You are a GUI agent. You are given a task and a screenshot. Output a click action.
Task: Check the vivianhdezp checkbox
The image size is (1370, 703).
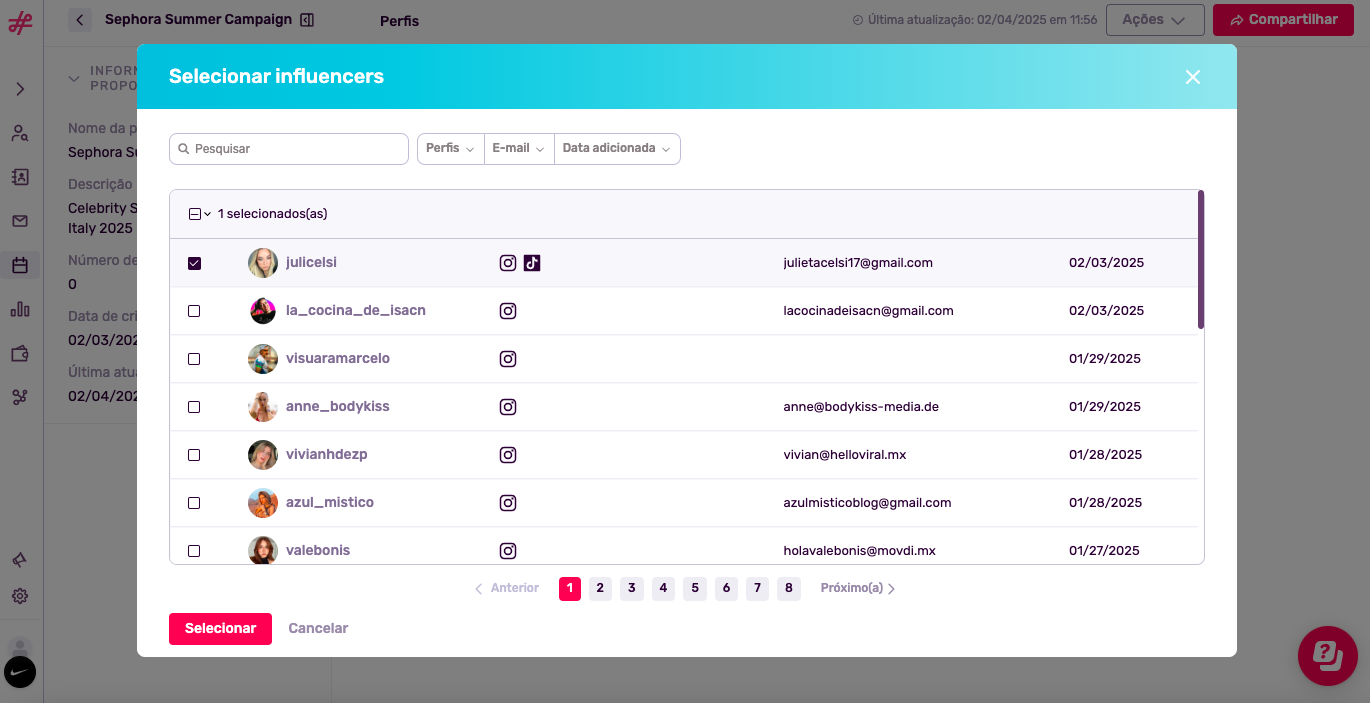point(194,455)
